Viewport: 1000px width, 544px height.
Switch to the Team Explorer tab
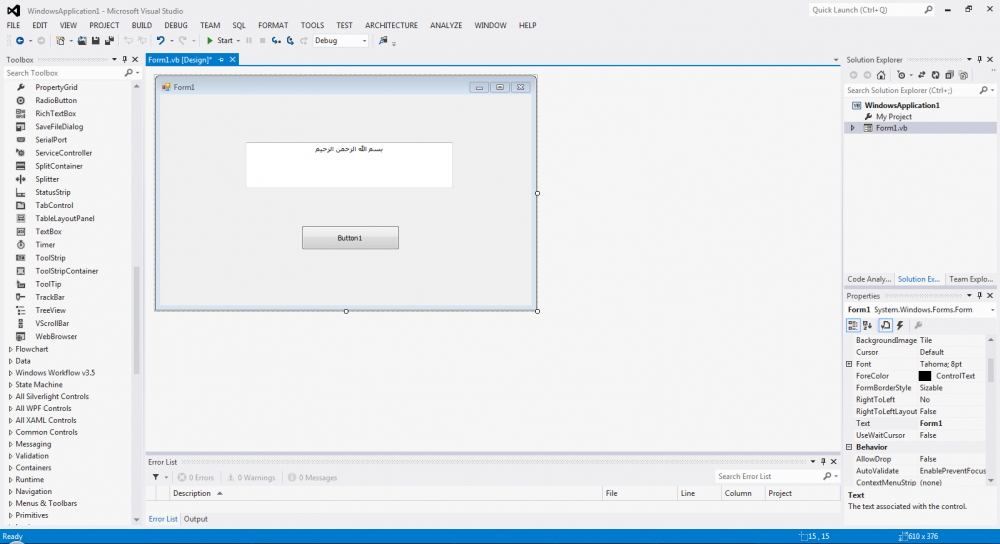pyautogui.click(x=971, y=279)
